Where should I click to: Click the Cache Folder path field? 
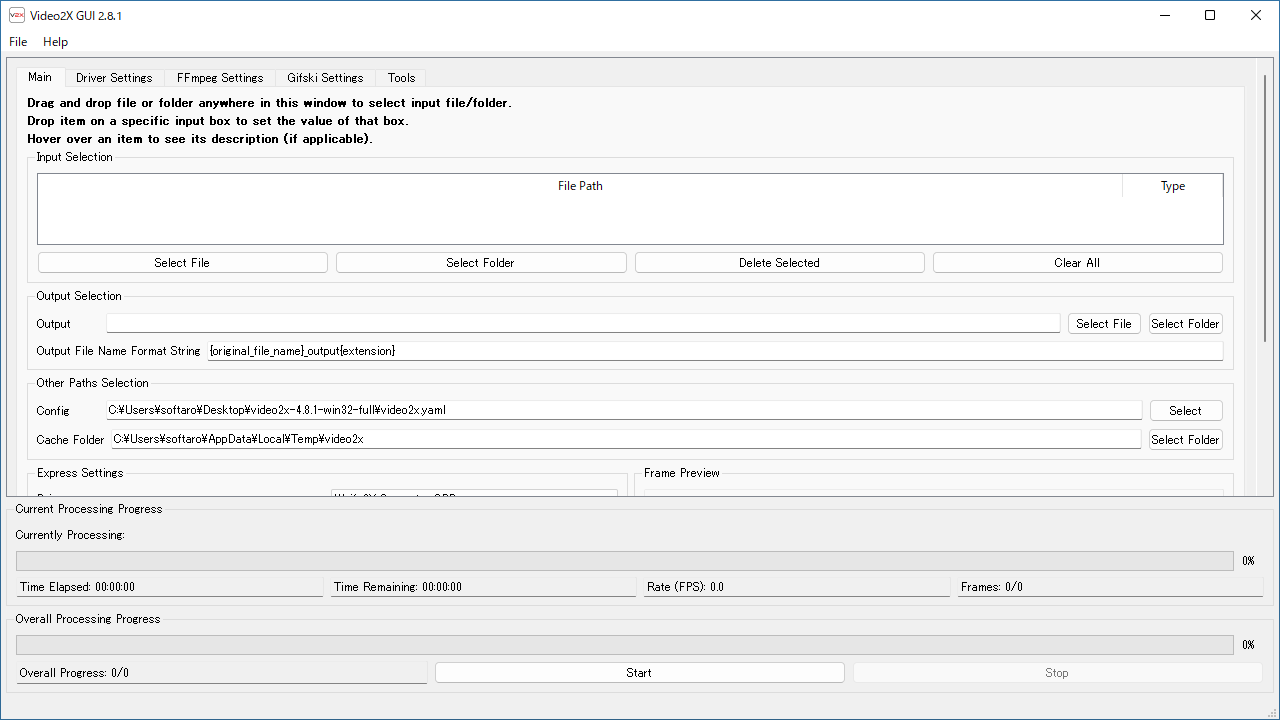click(624, 439)
